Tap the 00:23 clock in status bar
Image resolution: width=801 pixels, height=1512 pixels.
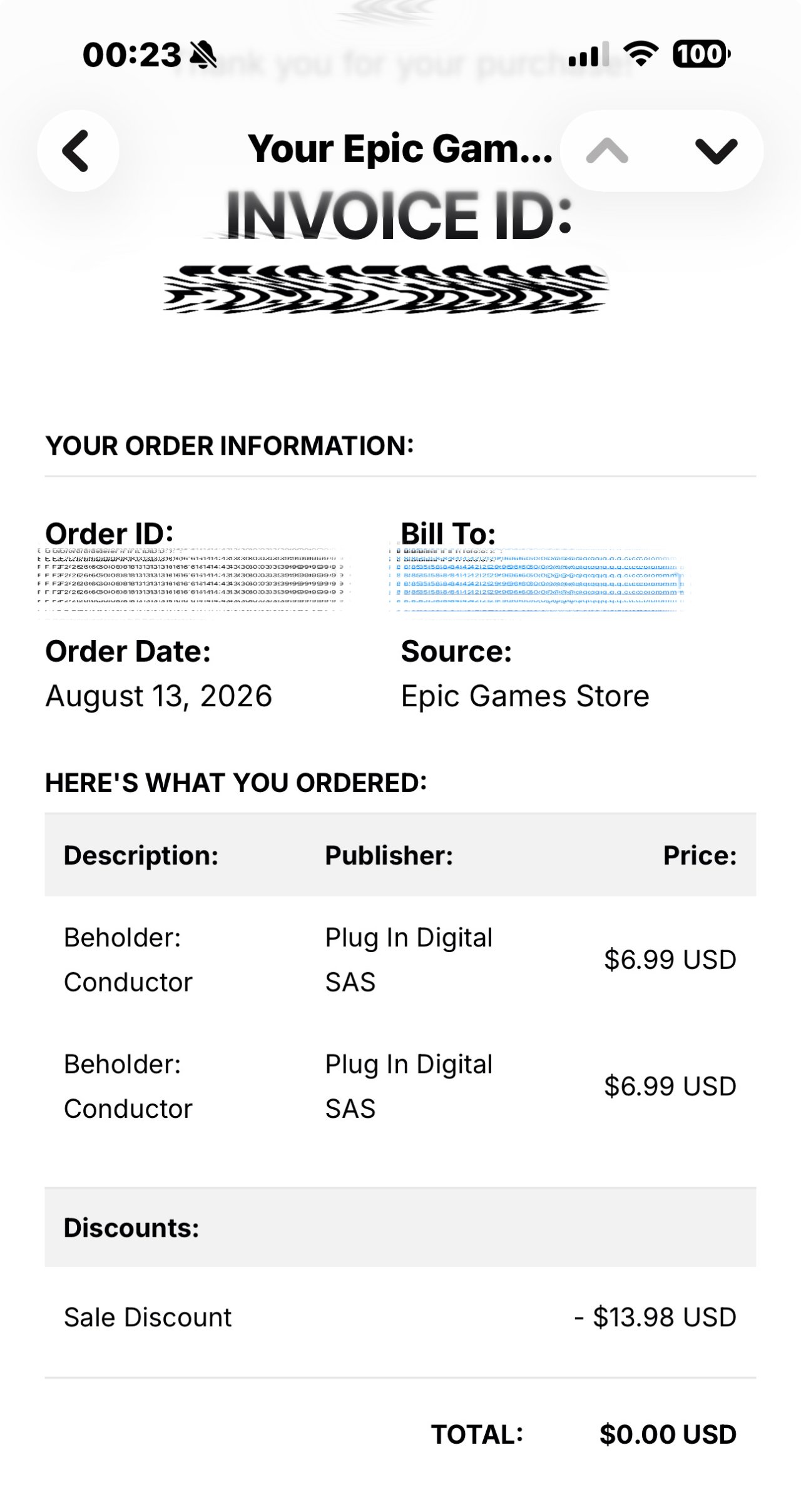click(132, 55)
